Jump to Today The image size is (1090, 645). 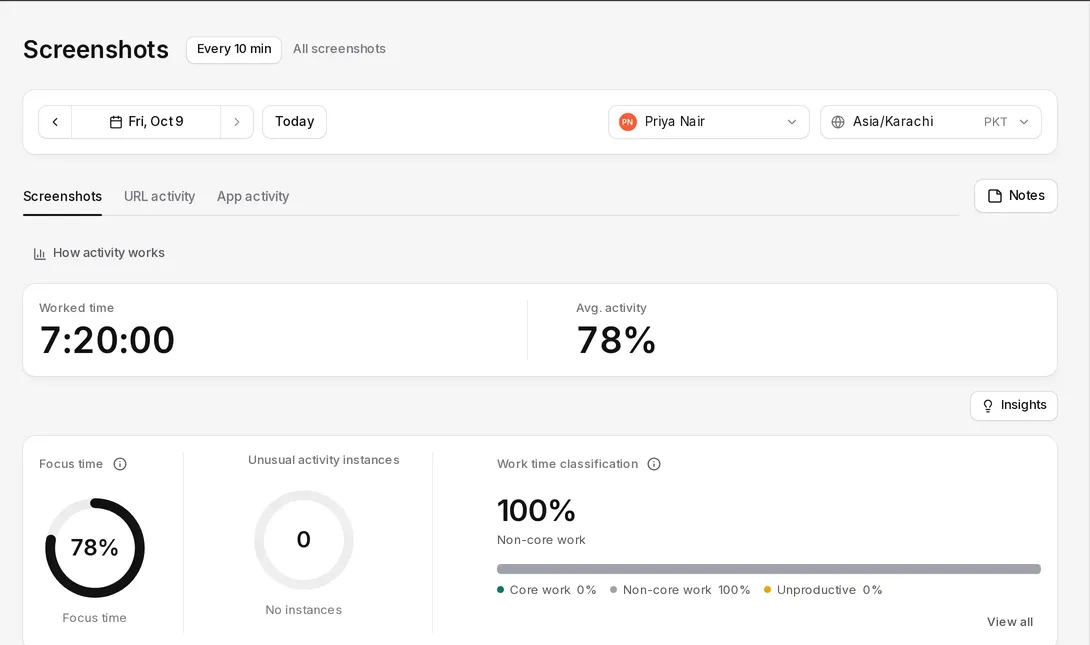[x=294, y=122]
